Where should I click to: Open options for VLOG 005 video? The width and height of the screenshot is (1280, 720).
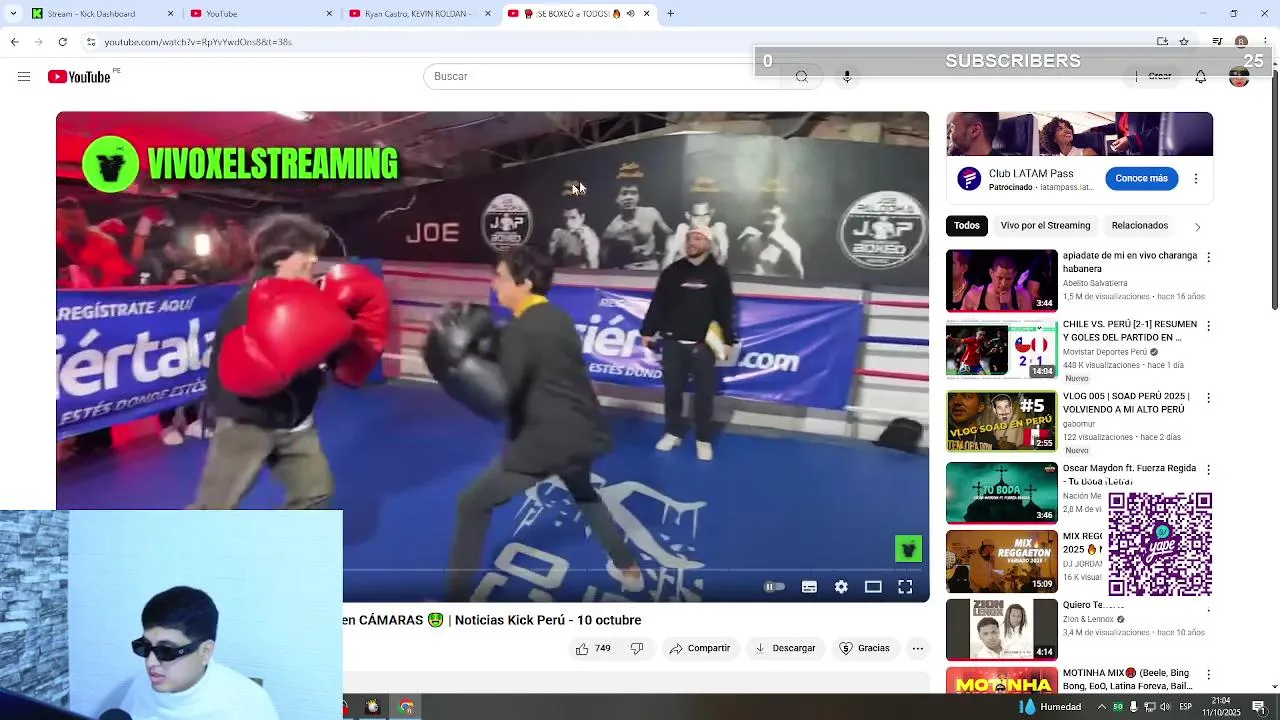[1208, 397]
